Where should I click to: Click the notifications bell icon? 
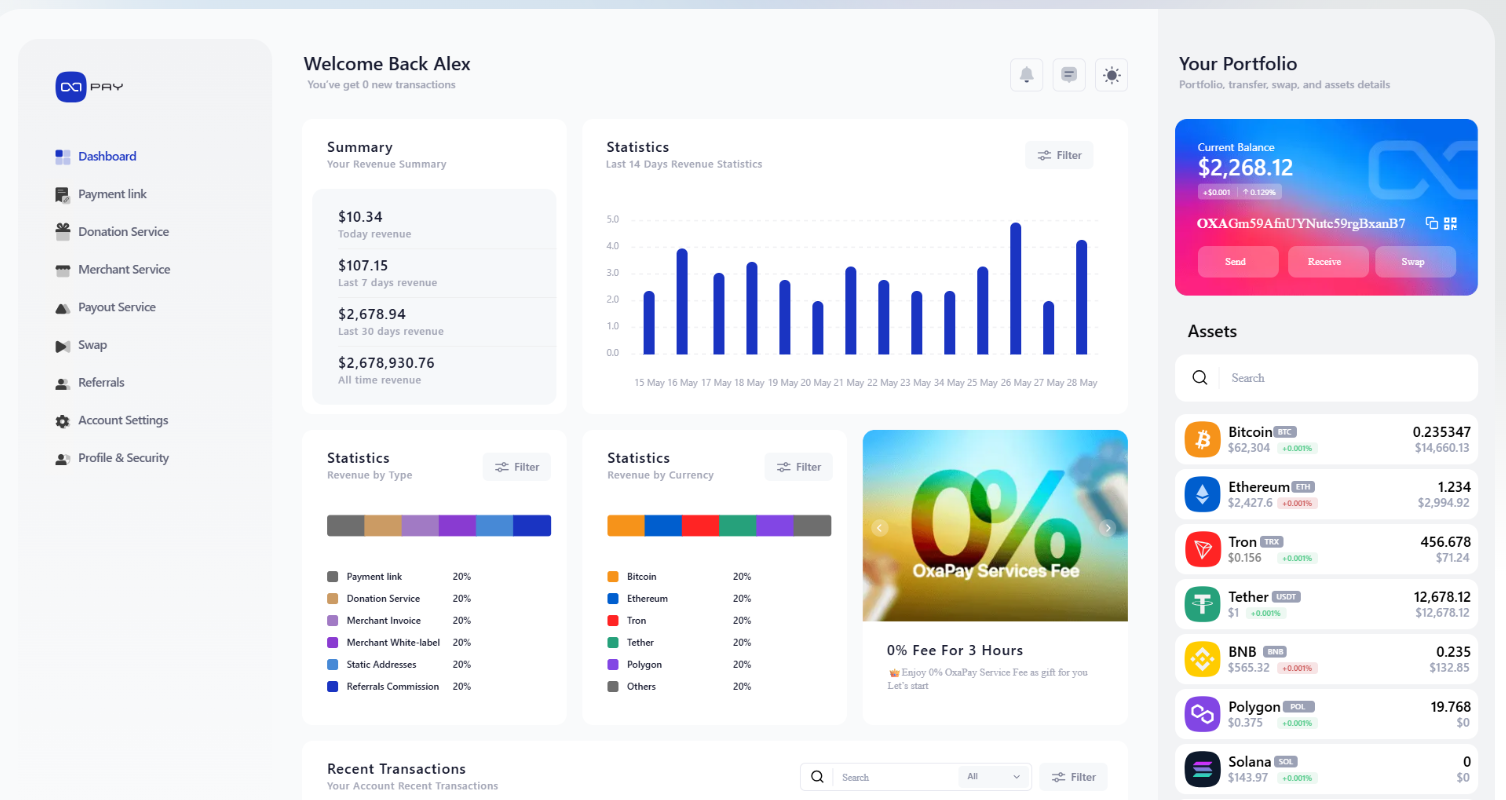pyautogui.click(x=1026, y=75)
